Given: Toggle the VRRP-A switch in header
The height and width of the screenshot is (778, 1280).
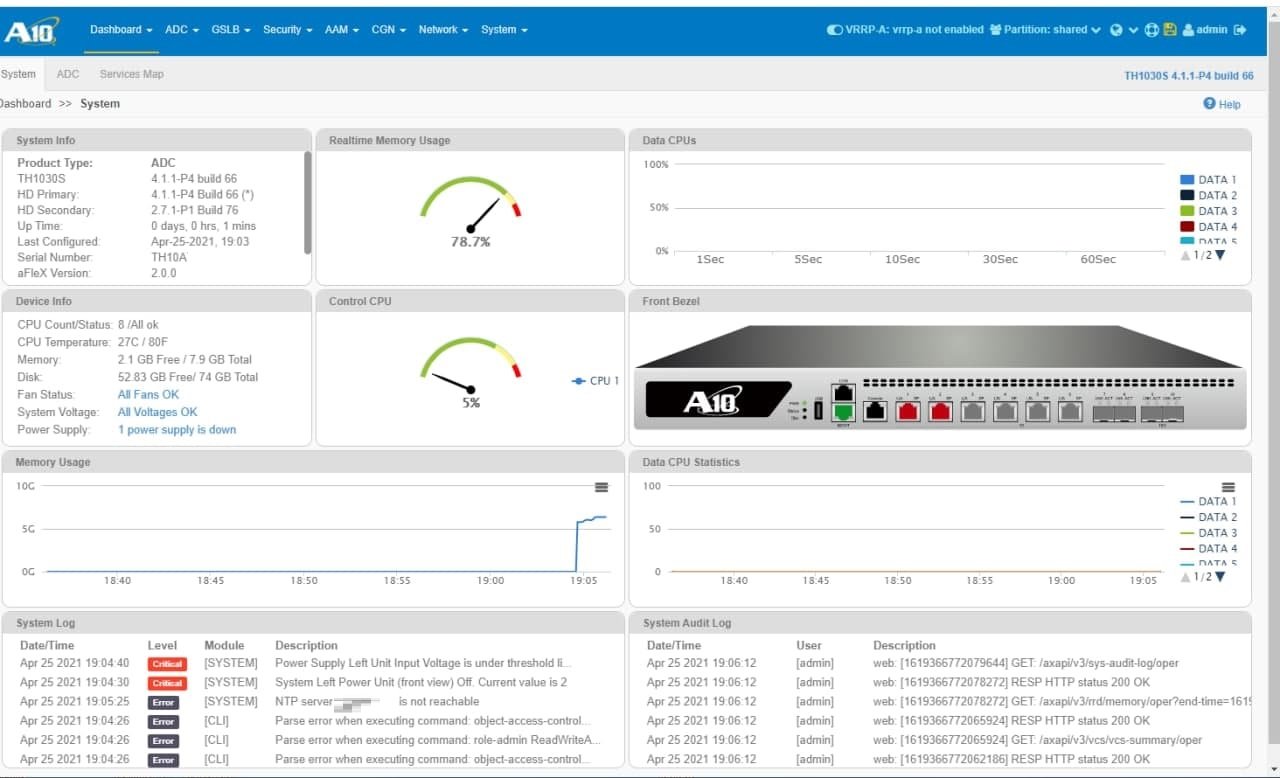Looking at the screenshot, I should point(834,30).
